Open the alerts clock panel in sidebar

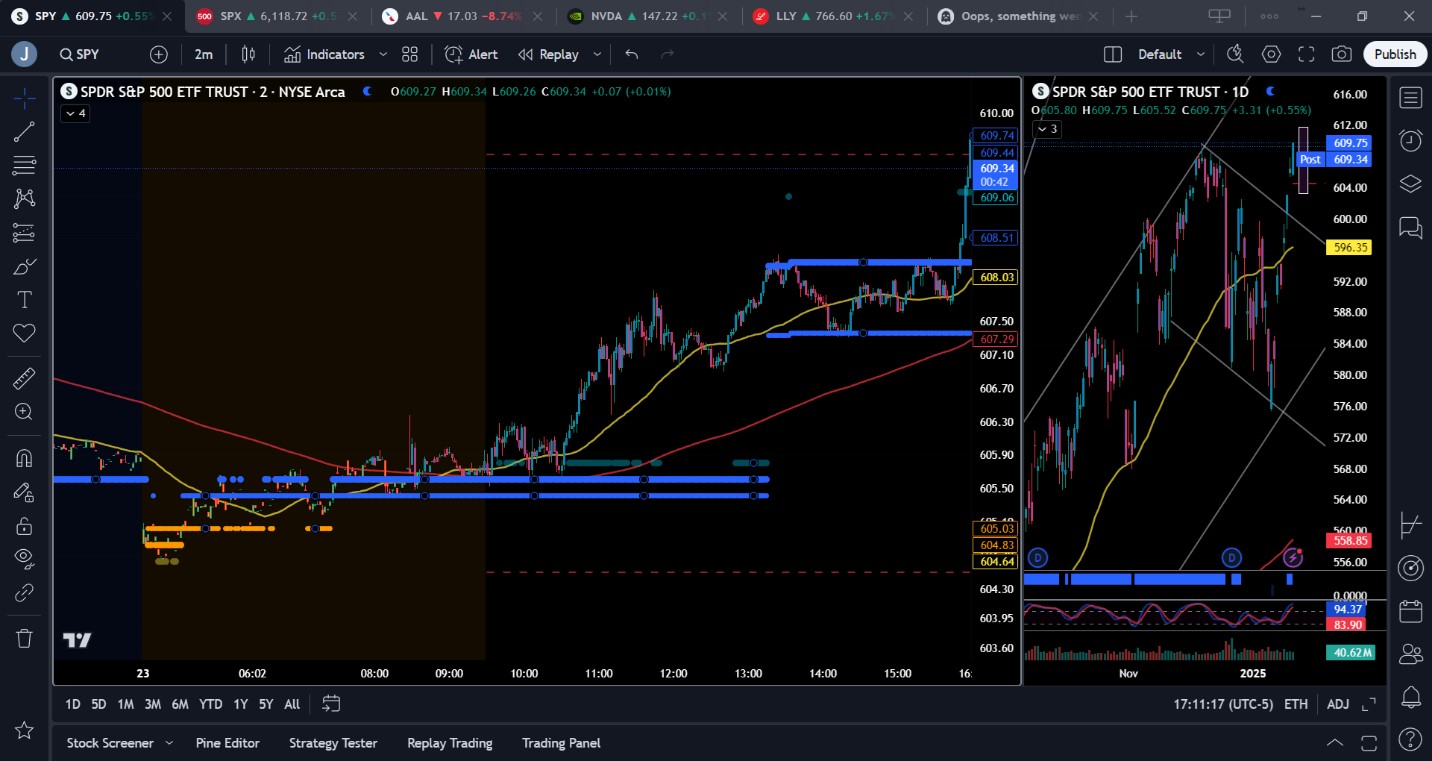[x=1411, y=140]
